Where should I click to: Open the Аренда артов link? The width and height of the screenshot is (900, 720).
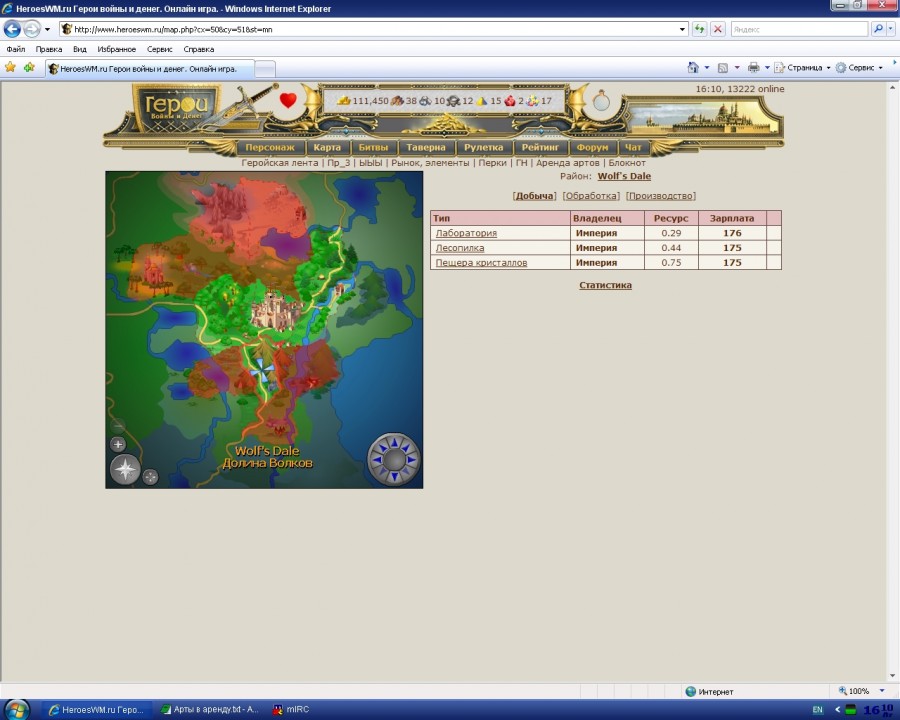click(568, 163)
